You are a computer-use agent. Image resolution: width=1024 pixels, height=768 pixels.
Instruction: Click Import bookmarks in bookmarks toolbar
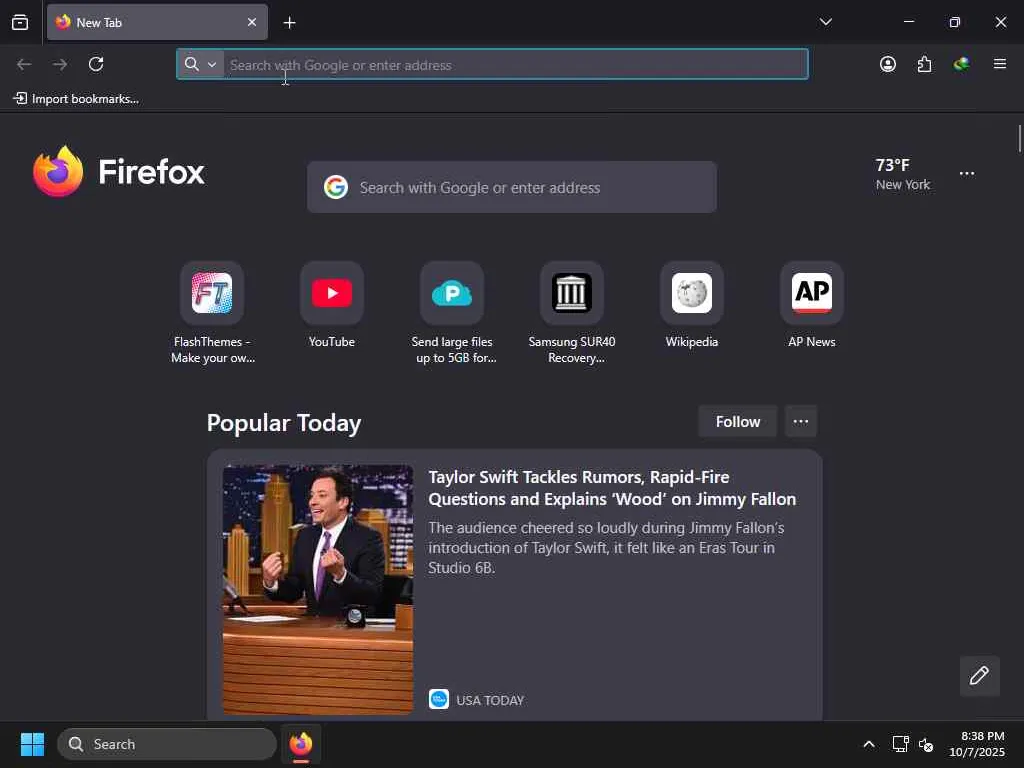76,99
